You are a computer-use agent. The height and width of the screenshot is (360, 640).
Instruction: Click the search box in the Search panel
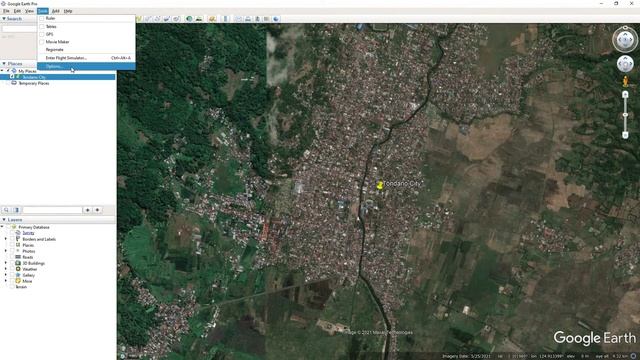click(19, 29)
